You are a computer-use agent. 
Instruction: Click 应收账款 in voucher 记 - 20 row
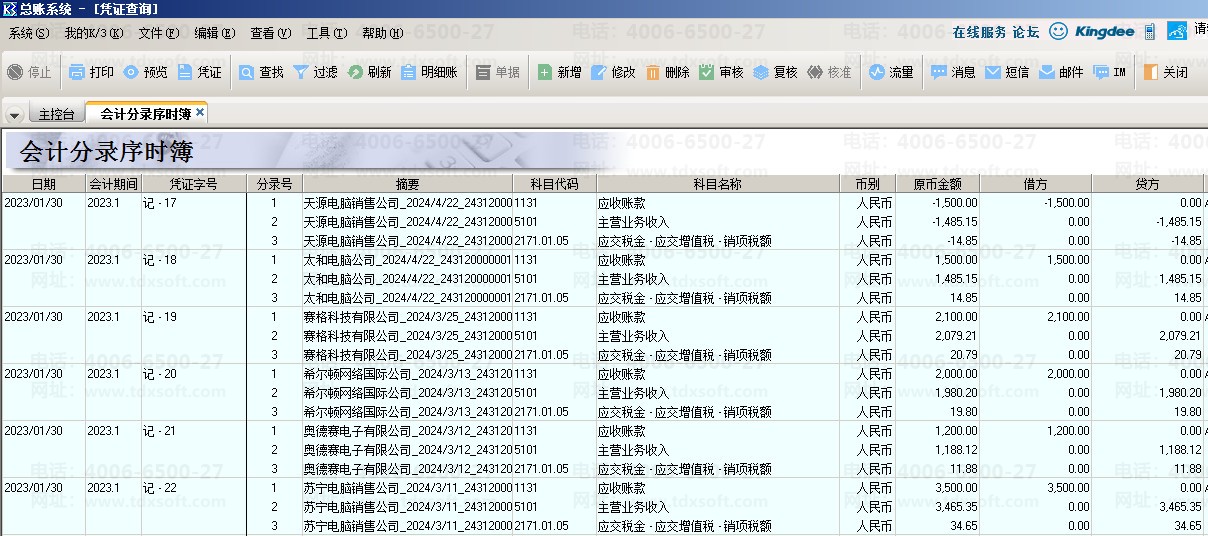tap(622, 374)
